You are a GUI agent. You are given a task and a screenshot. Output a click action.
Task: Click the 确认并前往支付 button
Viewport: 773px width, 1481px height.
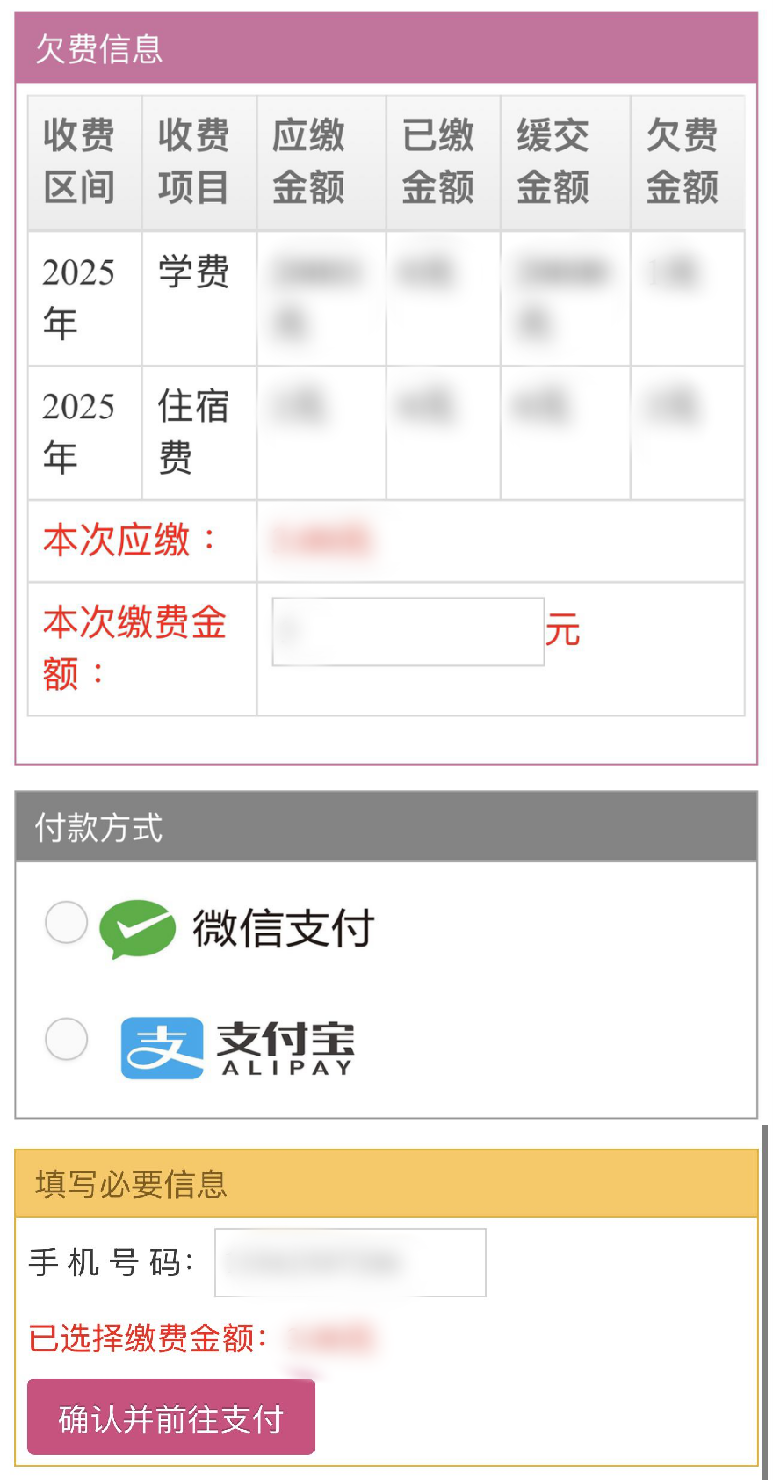pyautogui.click(x=171, y=1418)
